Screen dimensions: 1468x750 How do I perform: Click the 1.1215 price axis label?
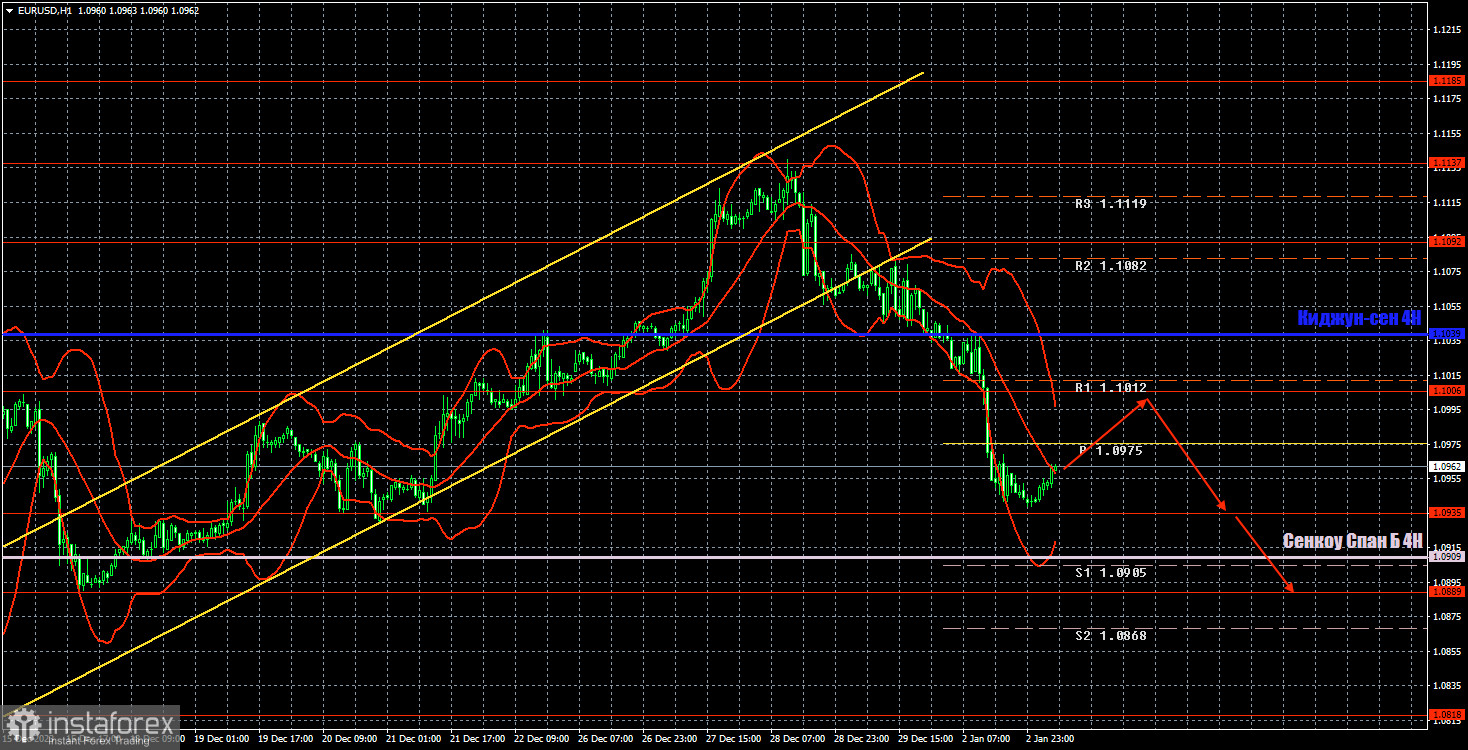1447,30
